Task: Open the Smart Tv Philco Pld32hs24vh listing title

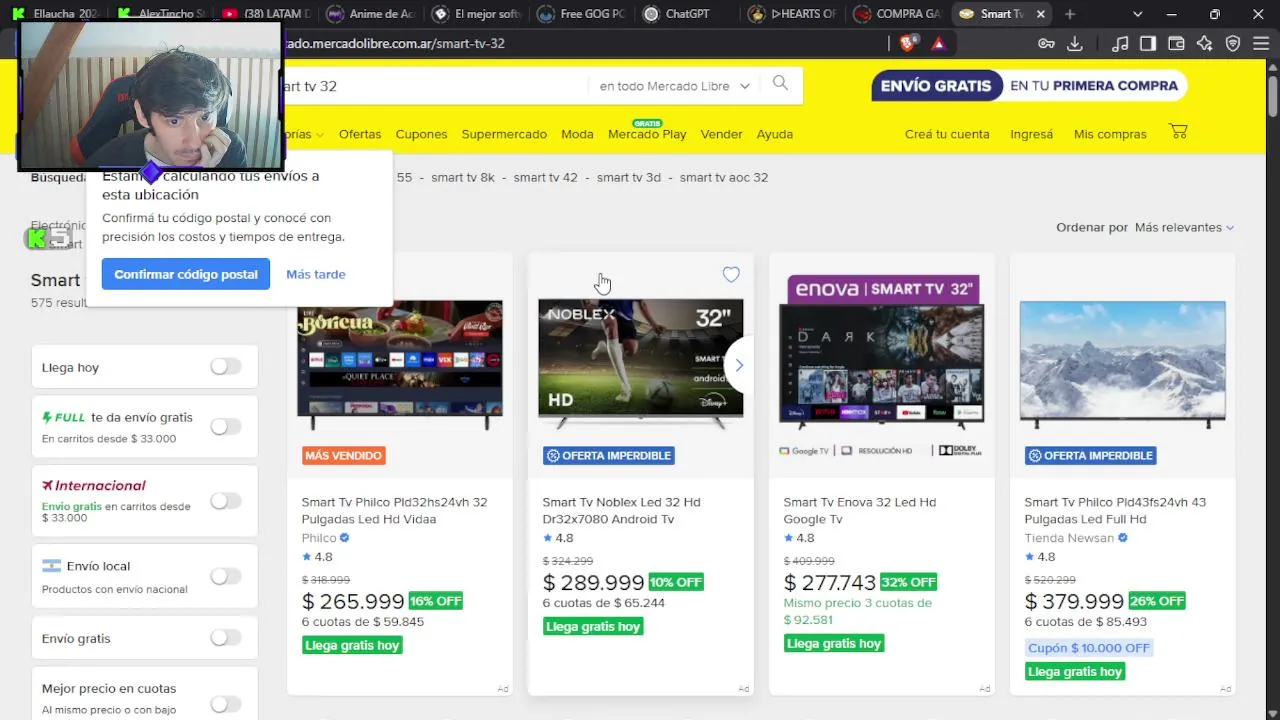Action: 395,510
